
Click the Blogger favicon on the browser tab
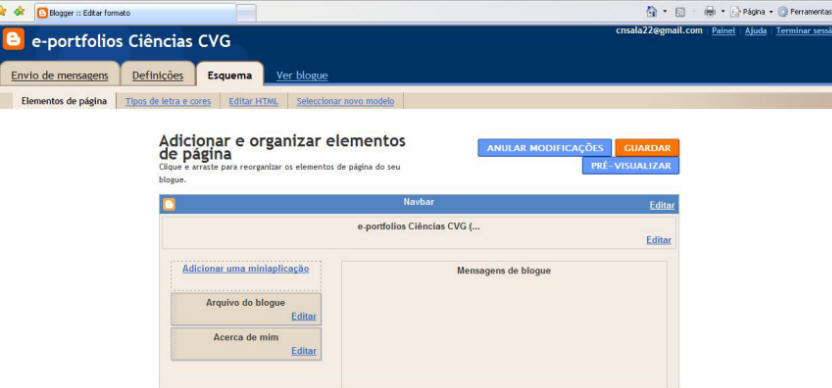click(42, 13)
